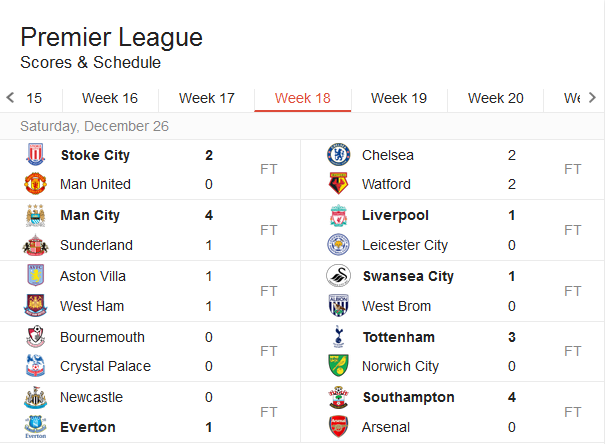Click the Leicester City team name
This screenshot has height=444, width=605.
[405, 245]
